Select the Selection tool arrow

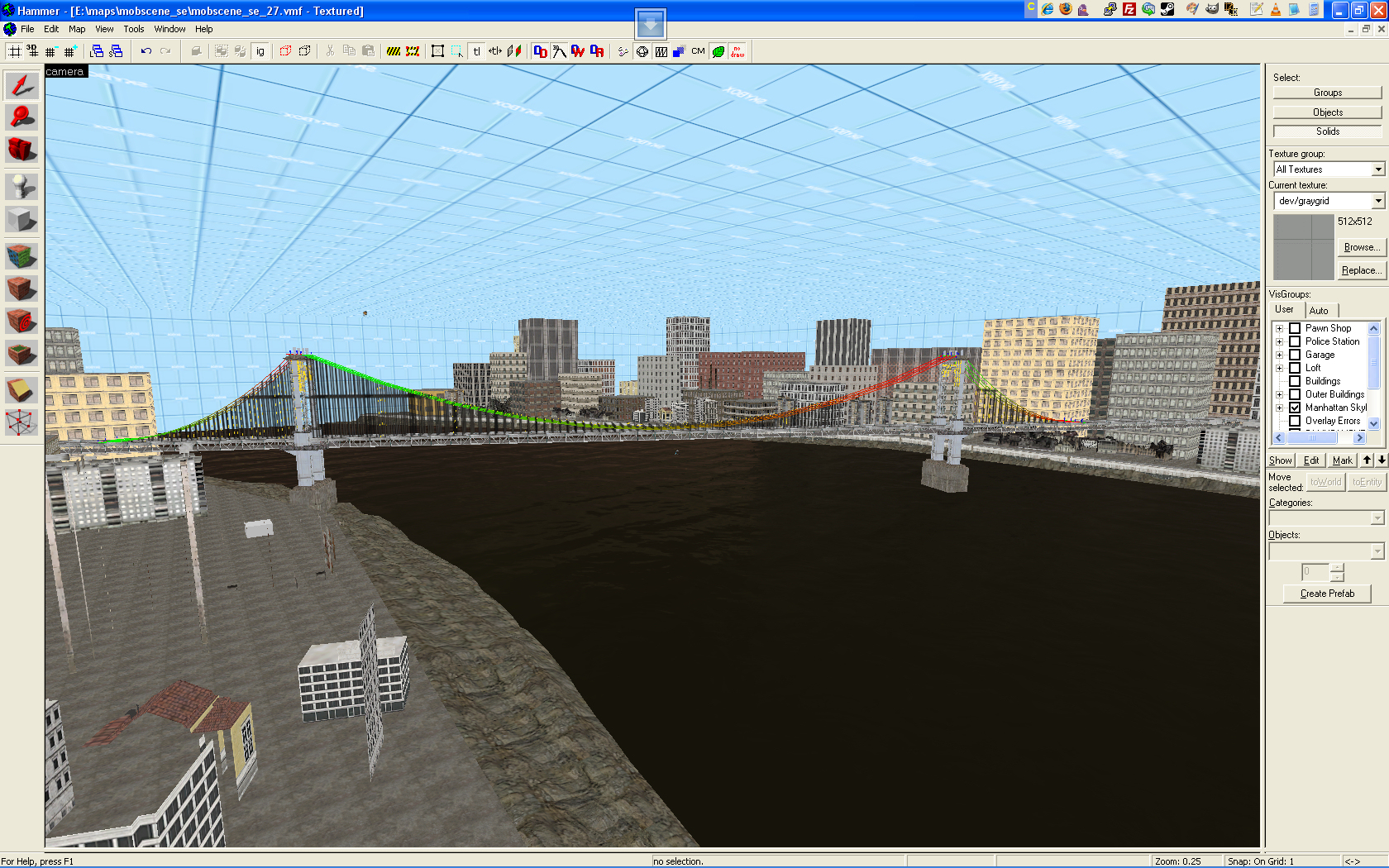[x=21, y=84]
